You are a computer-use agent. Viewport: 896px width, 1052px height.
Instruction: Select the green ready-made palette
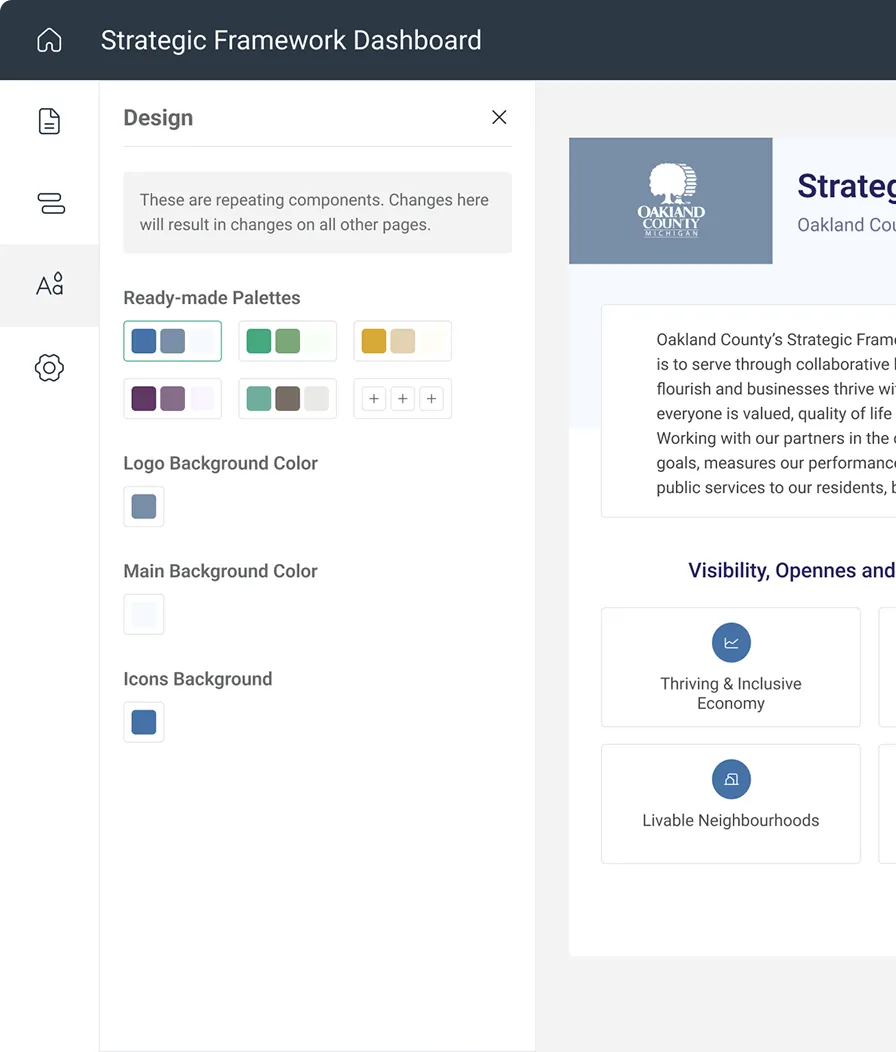[287, 341]
